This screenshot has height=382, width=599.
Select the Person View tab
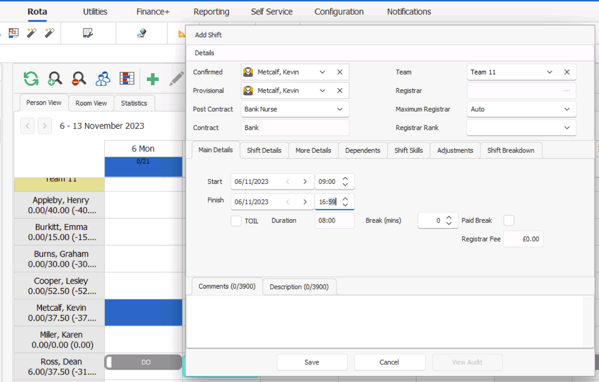click(44, 103)
